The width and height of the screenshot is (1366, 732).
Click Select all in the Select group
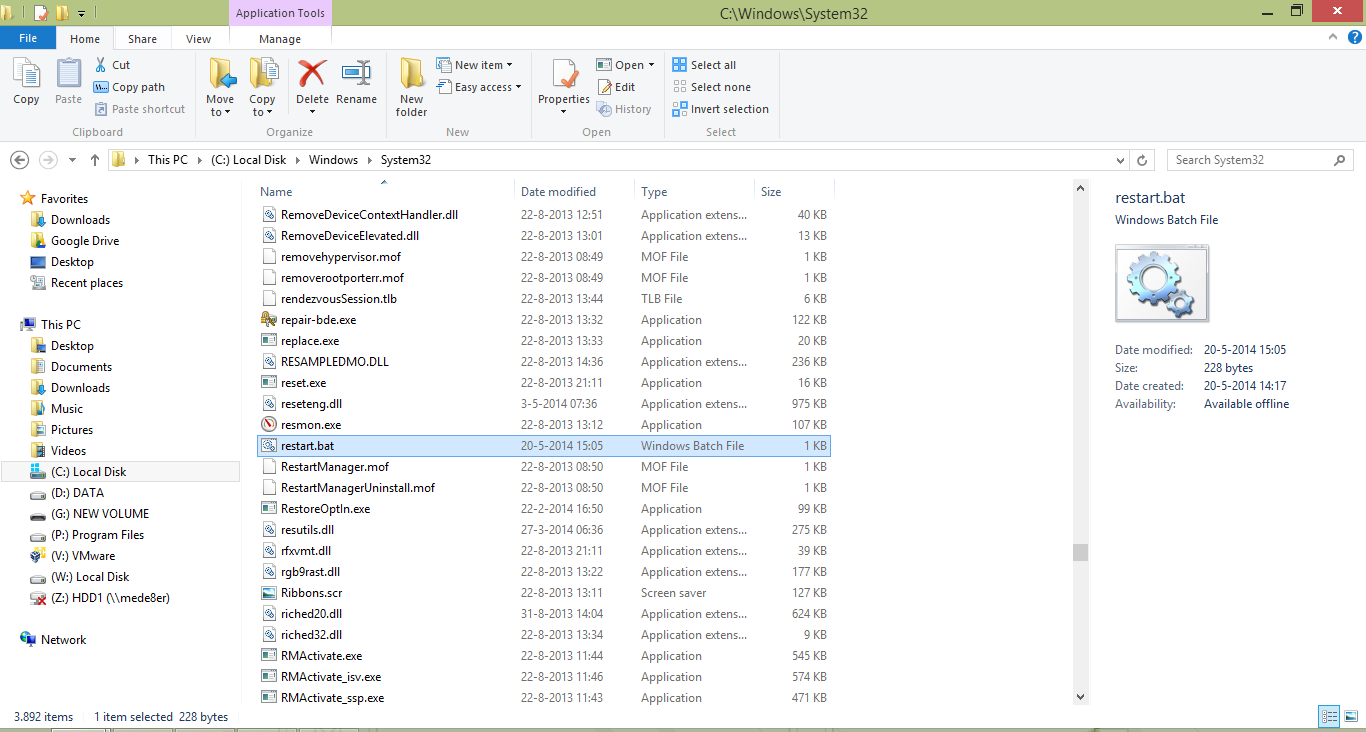tap(704, 65)
